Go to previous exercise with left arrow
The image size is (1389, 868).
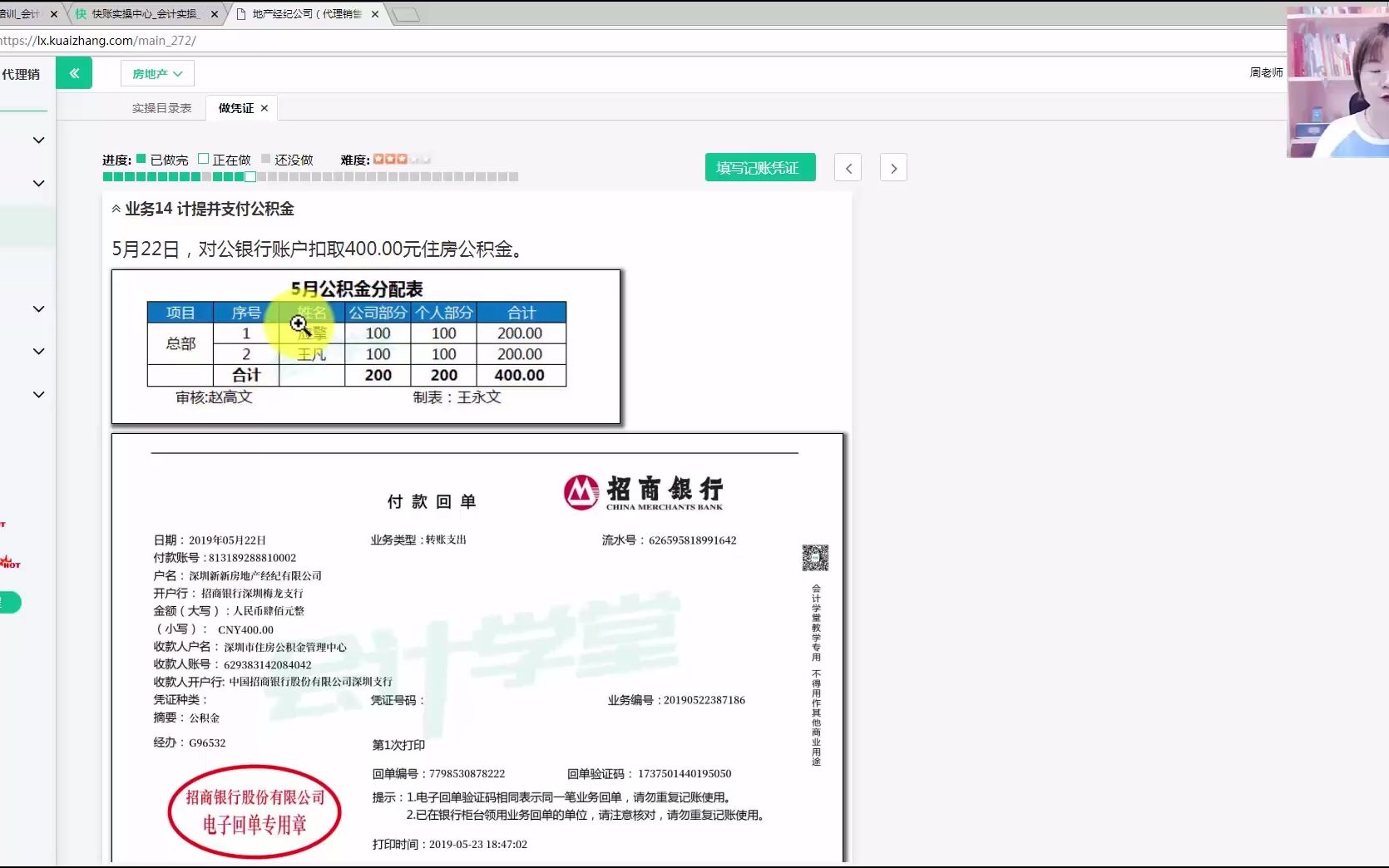click(x=847, y=167)
